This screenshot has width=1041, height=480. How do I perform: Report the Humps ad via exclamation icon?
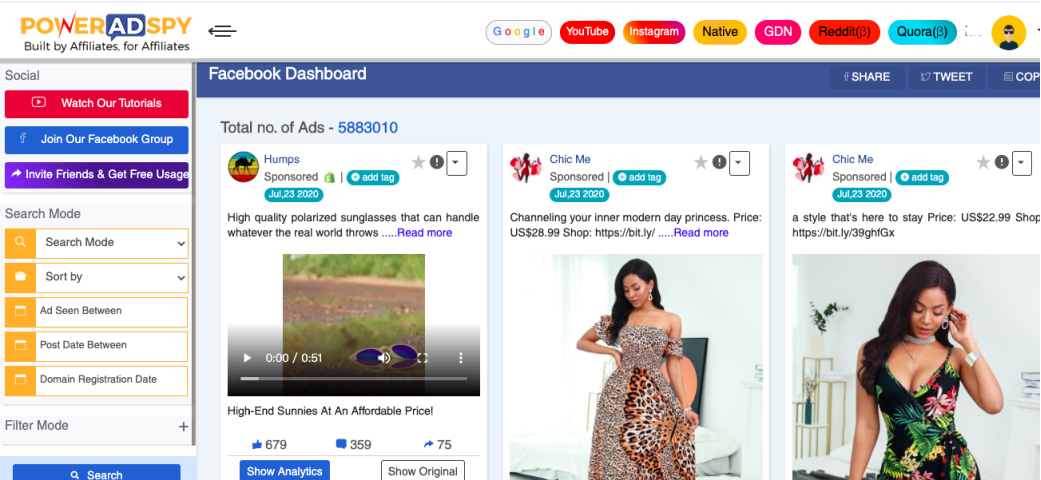coord(436,161)
